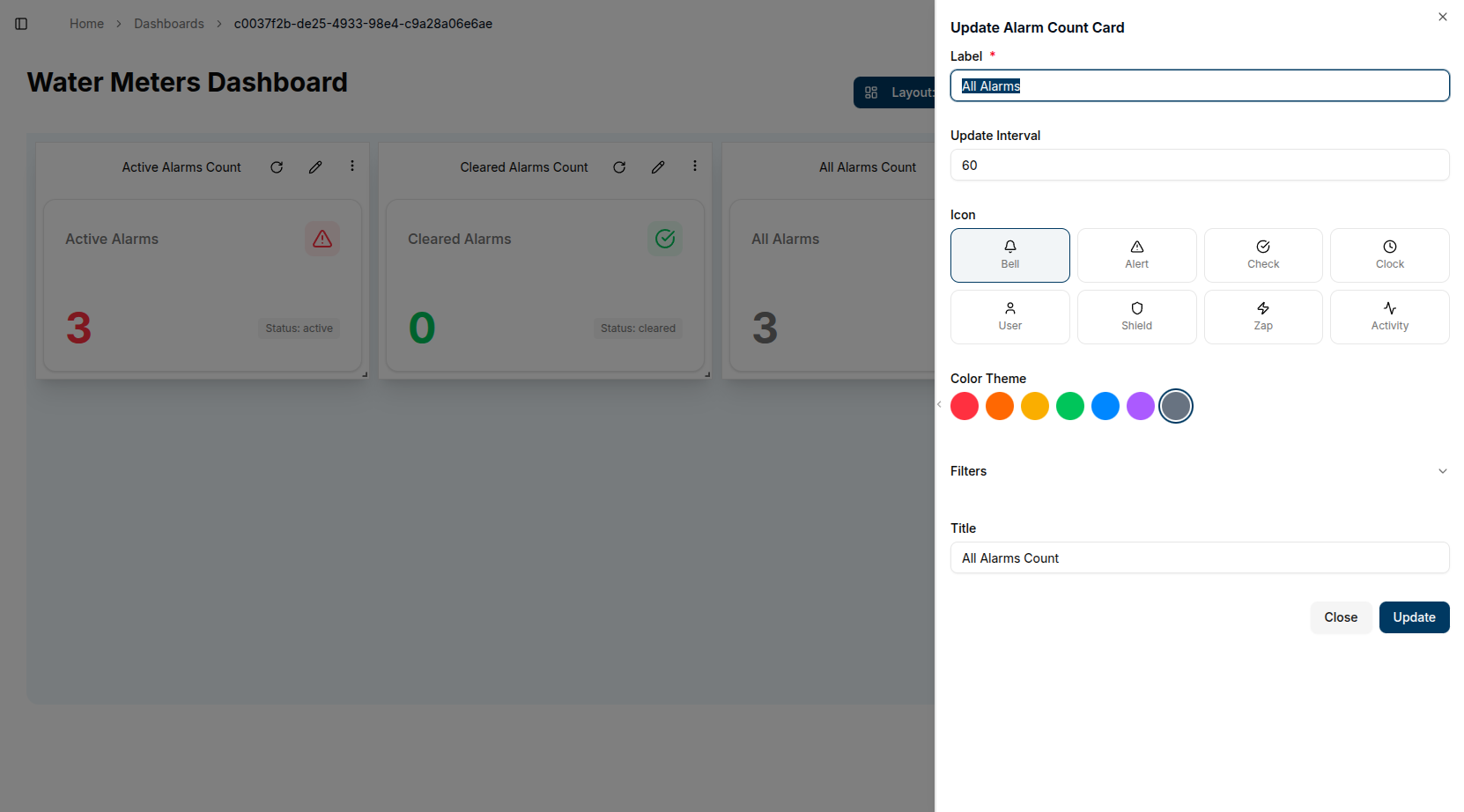This screenshot has height=812, width=1464.
Task: Refresh the Active Alarms Count widget
Action: point(277,167)
